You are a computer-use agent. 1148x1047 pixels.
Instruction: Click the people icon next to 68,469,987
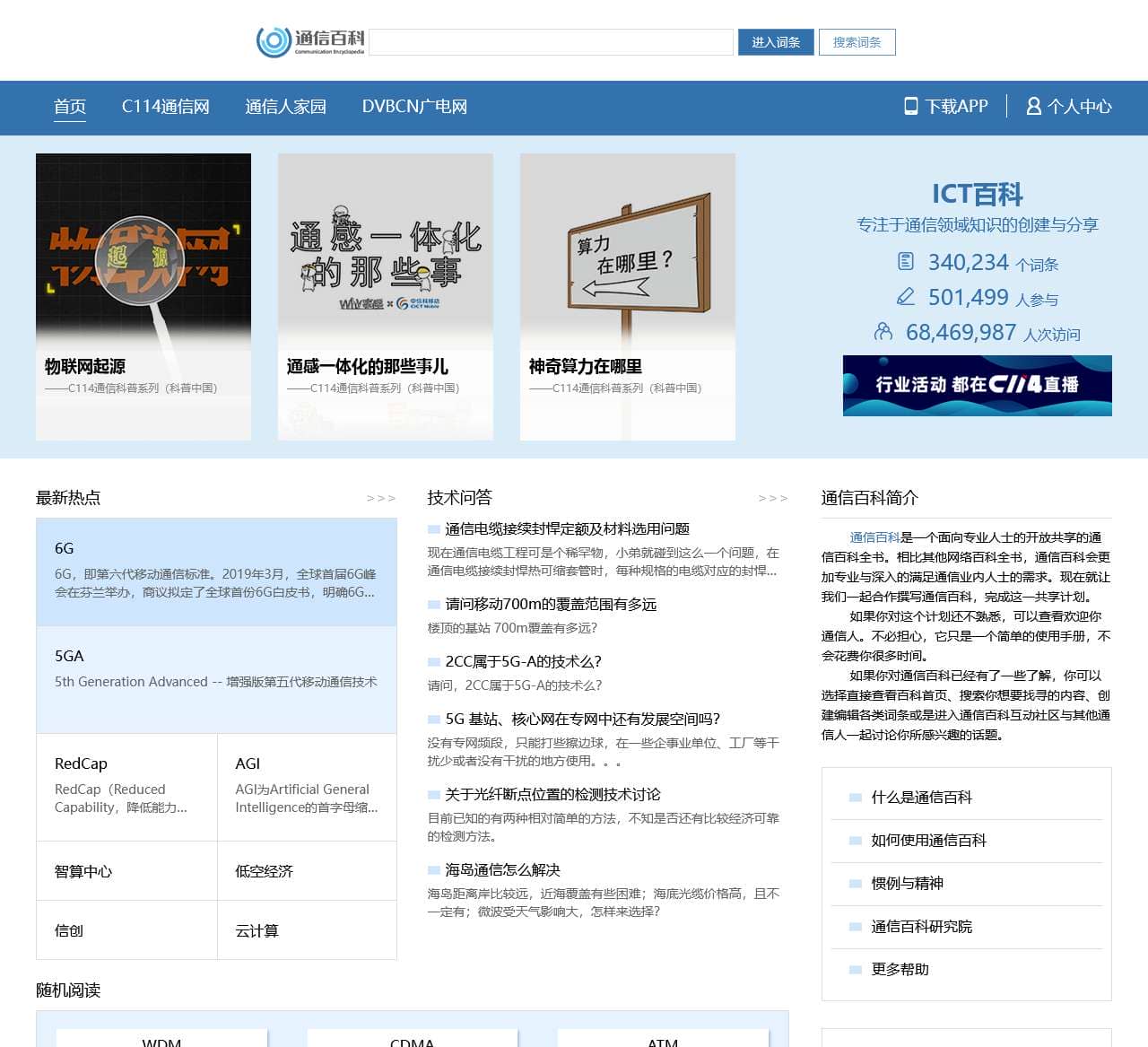pyautogui.click(x=883, y=332)
